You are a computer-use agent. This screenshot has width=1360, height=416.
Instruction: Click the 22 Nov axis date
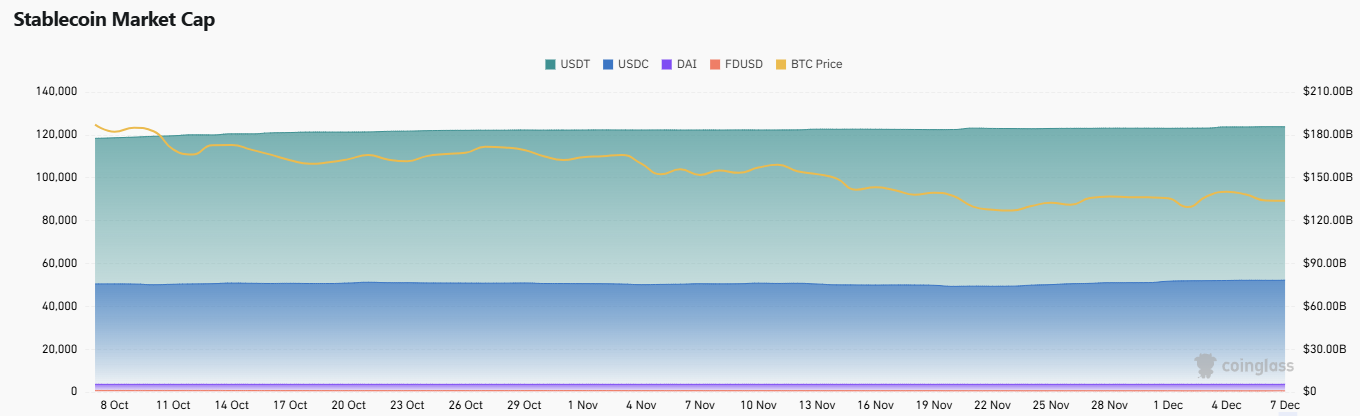[992, 405]
